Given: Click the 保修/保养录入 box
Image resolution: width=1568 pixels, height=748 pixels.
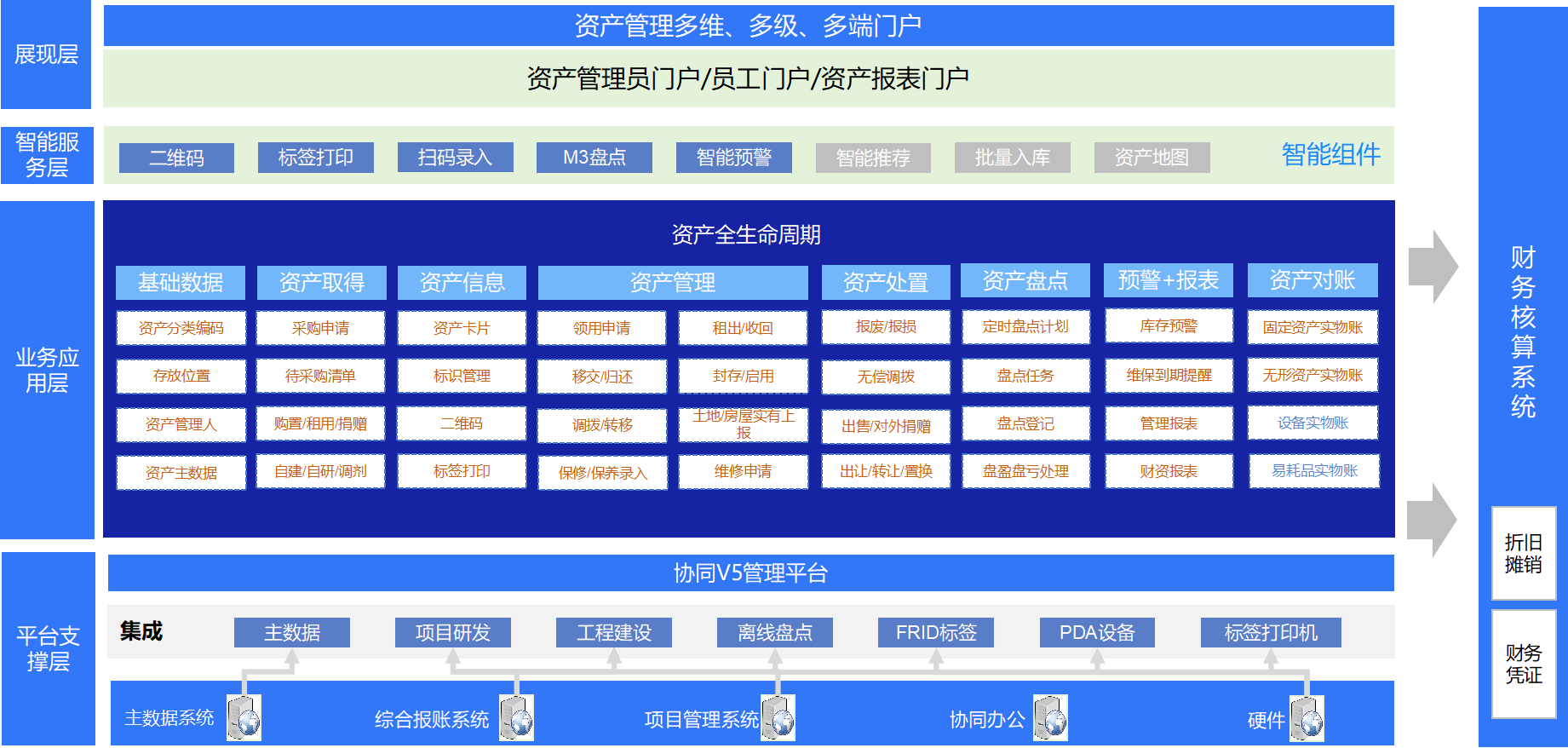Looking at the screenshot, I should (x=602, y=473).
